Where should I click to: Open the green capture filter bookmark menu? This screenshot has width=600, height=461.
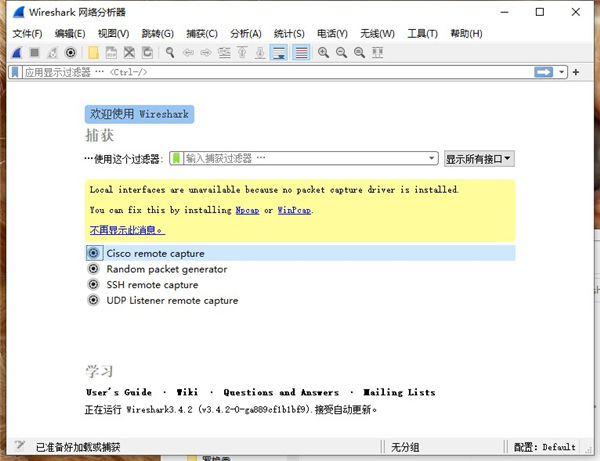tap(176, 158)
